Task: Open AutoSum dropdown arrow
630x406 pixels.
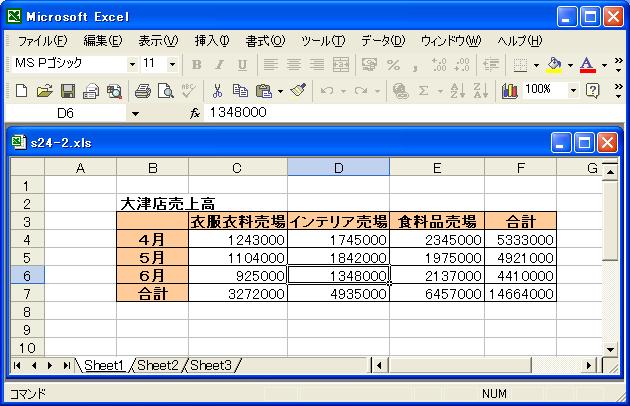Action: pyautogui.click(x=440, y=91)
